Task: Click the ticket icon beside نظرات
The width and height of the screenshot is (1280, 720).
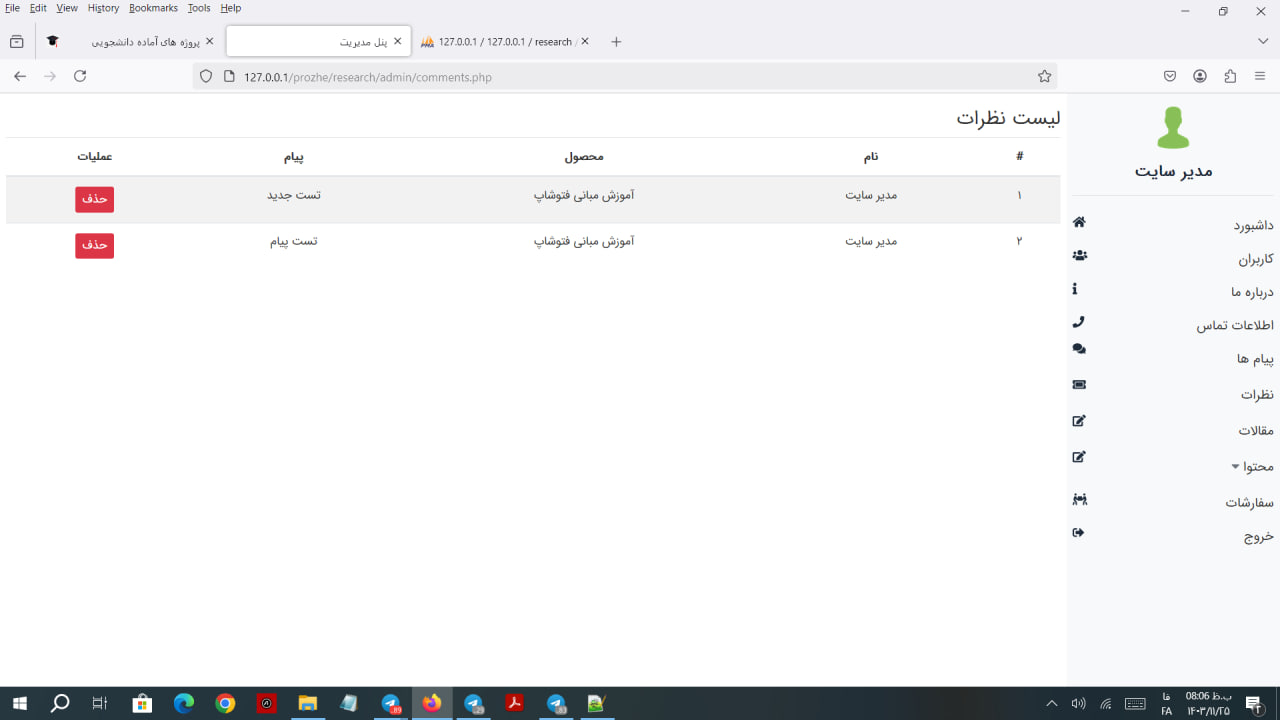Action: coord(1079,384)
